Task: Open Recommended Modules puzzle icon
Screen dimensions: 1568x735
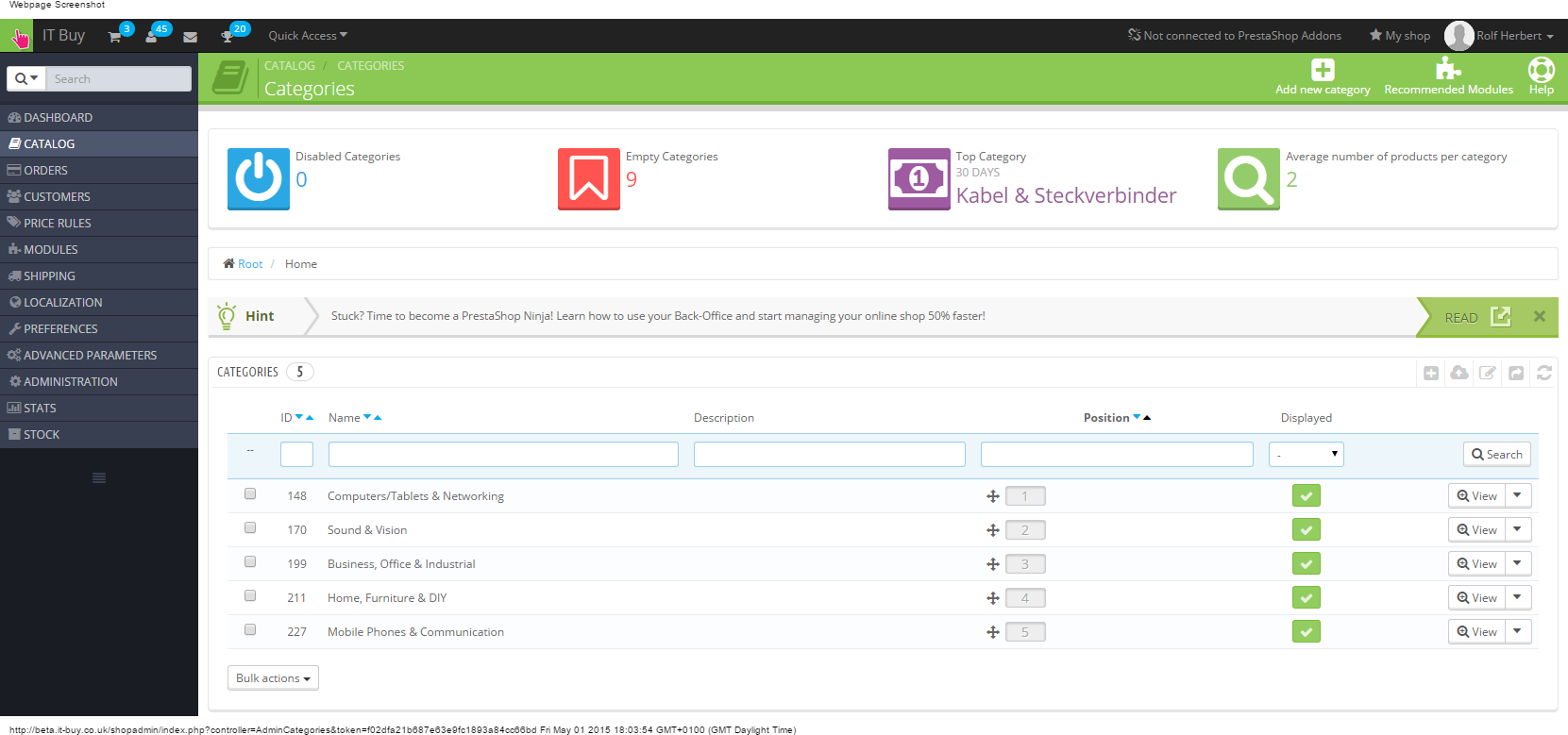Action: (x=1448, y=69)
